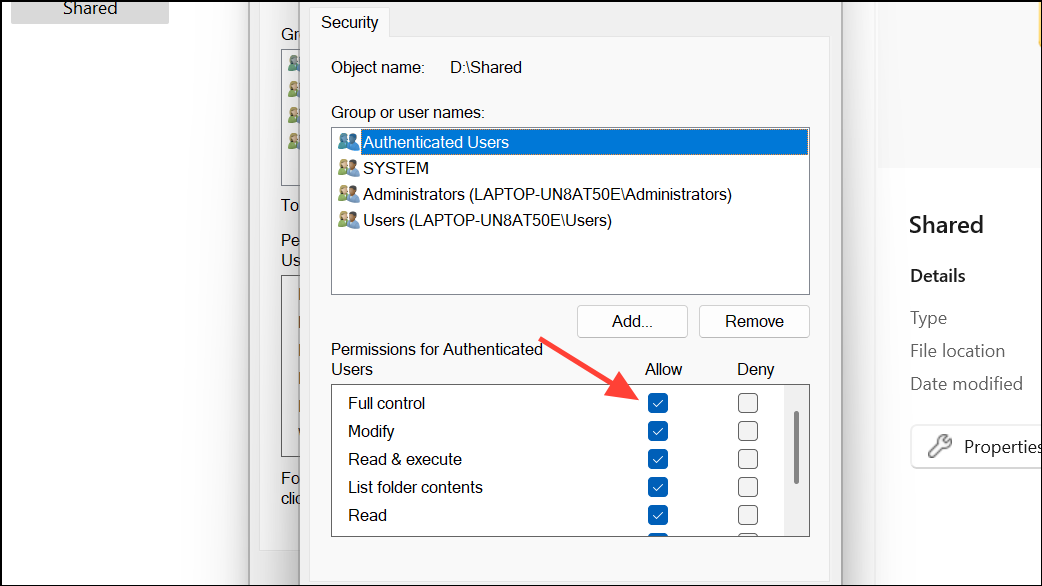Toggle Allow for List folder contents
This screenshot has width=1042, height=586.
click(658, 487)
